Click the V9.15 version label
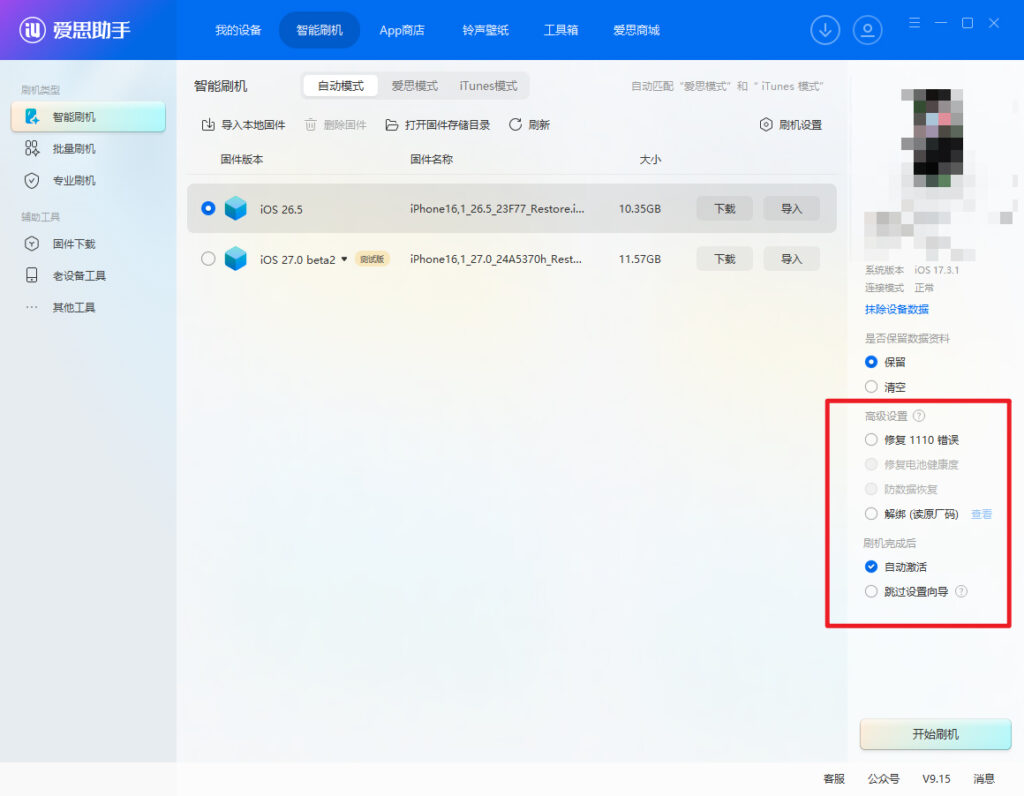The width and height of the screenshot is (1024, 796). (936, 778)
